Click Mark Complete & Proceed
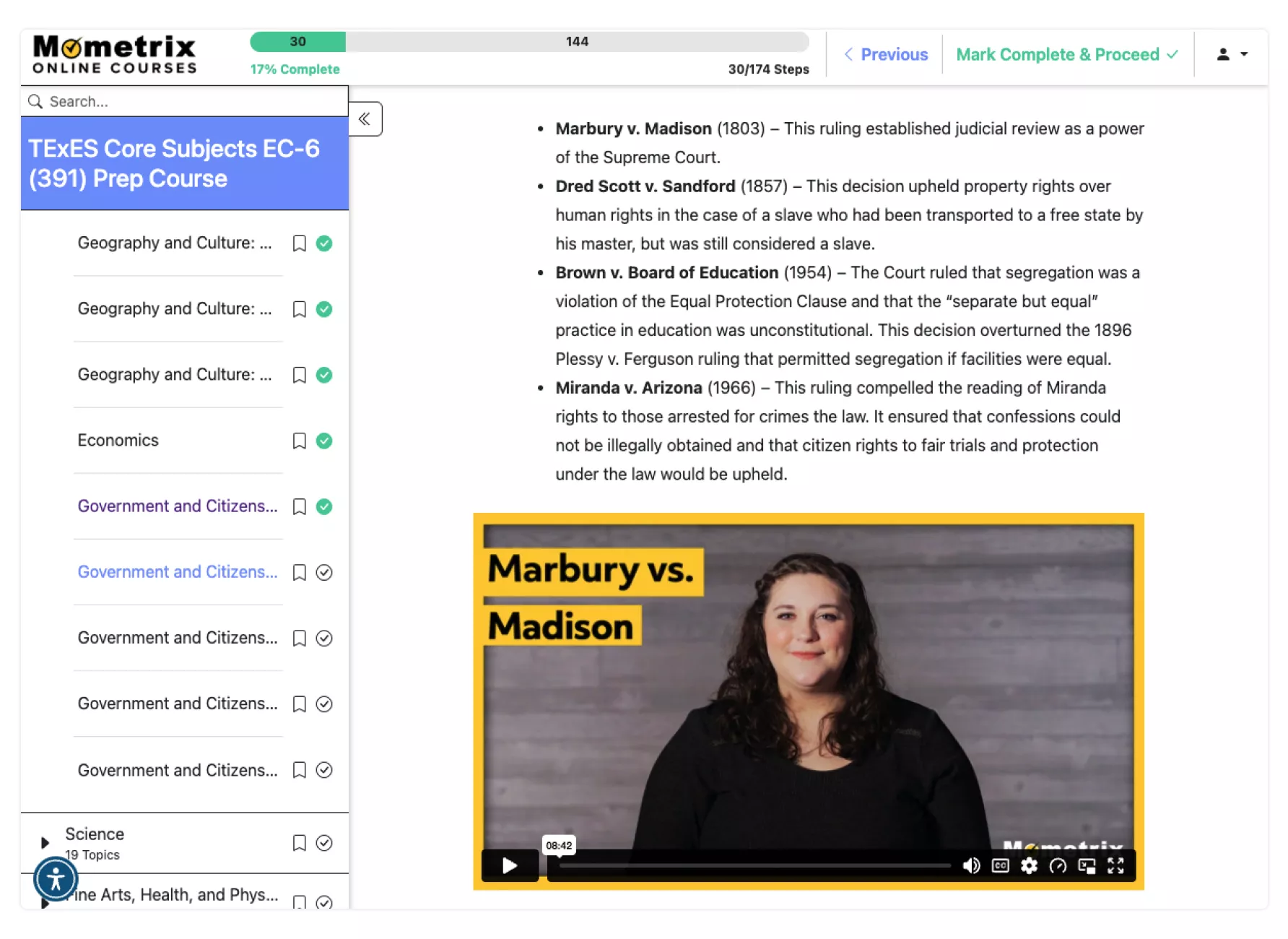 [x=1067, y=54]
